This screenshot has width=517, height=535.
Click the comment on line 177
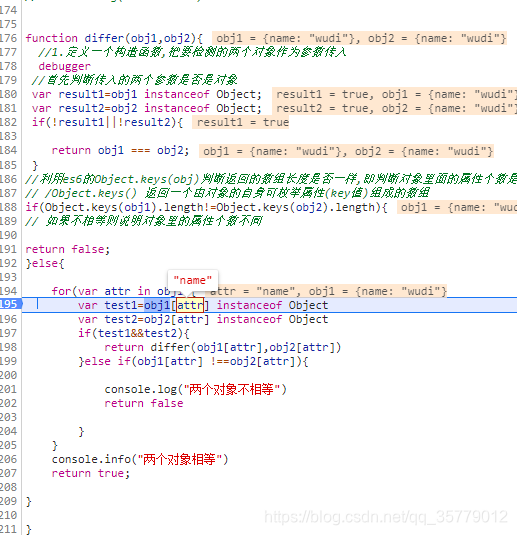(x=192, y=52)
